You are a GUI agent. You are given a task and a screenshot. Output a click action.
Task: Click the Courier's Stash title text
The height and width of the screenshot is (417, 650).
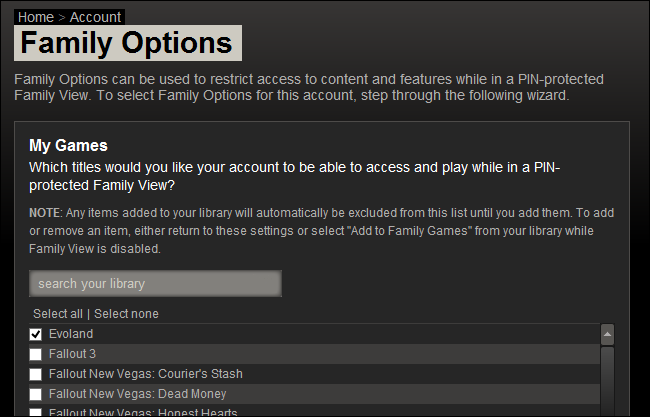coord(145,374)
